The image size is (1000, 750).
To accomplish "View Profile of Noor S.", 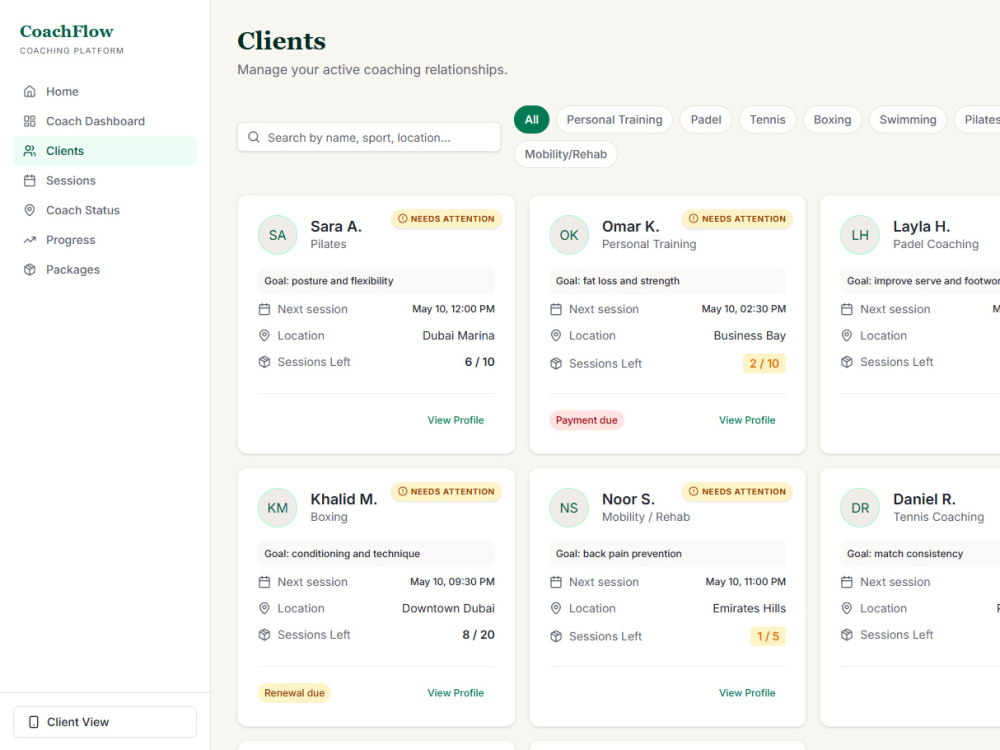I will click(747, 693).
